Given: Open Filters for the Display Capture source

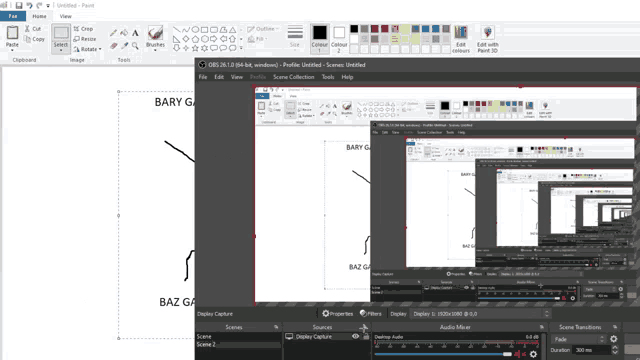Looking at the screenshot, I should pos(371,313).
